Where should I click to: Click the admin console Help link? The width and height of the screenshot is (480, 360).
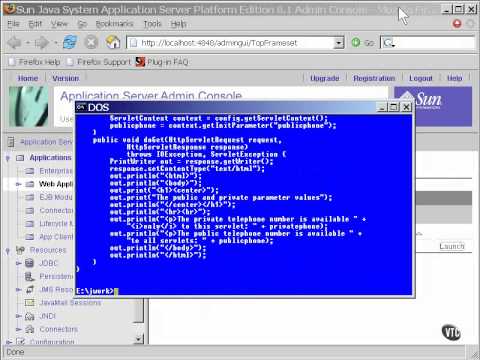tap(454, 78)
